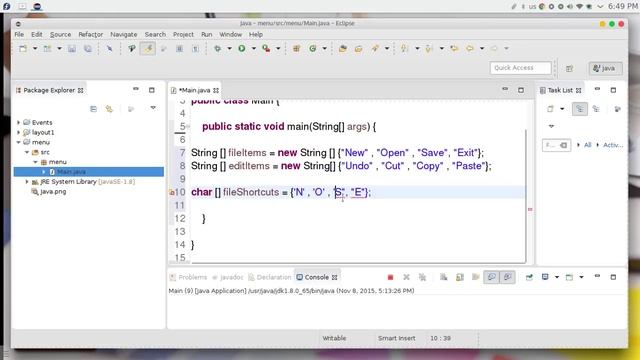
Task: Open the Project menu
Action: point(183,34)
